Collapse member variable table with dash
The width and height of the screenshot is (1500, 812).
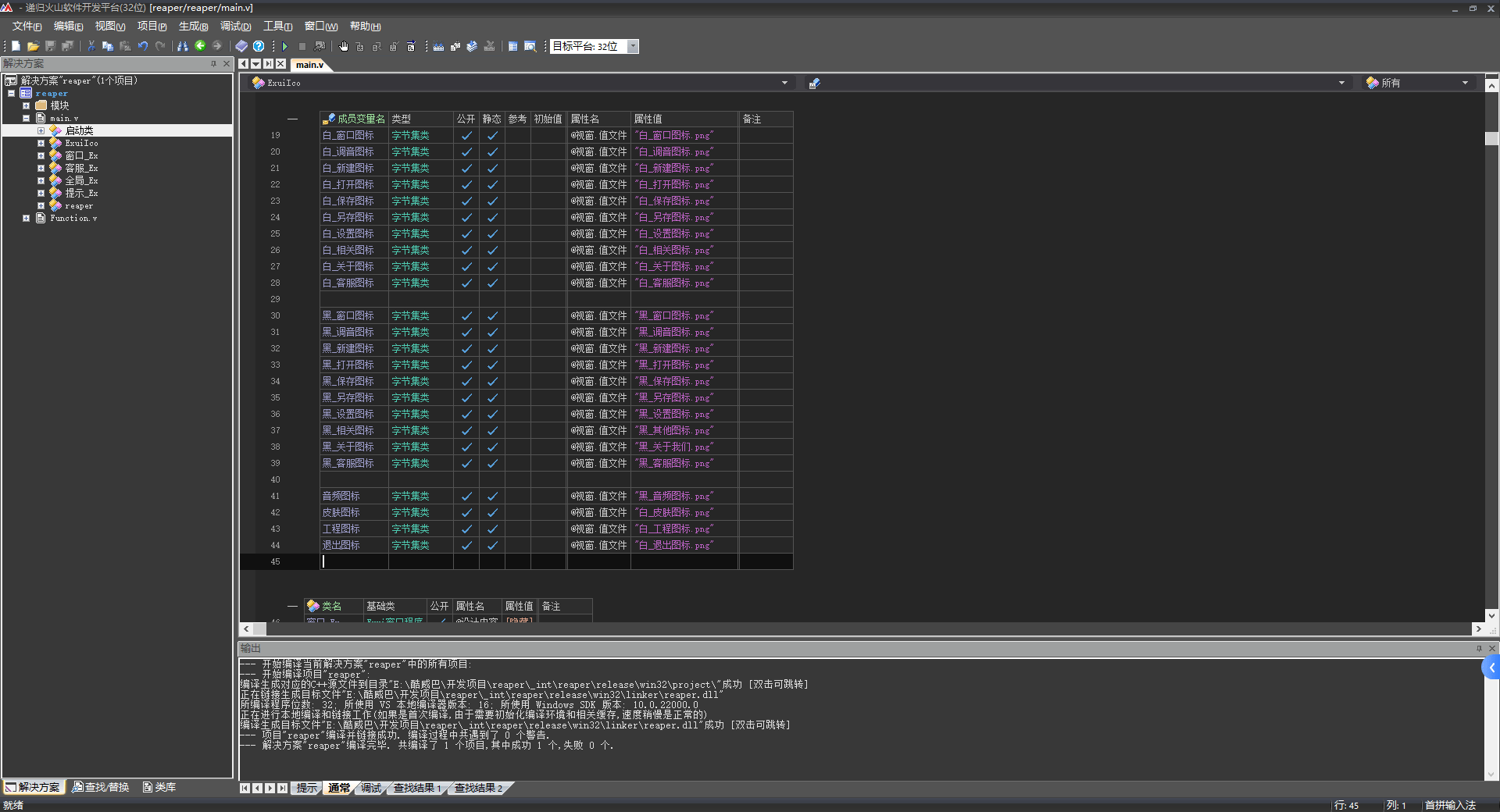click(x=292, y=119)
